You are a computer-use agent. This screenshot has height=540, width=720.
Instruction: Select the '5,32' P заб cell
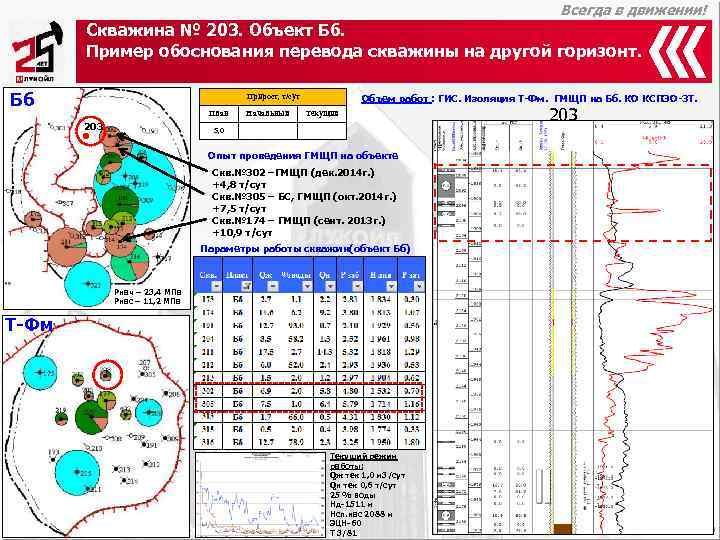click(350, 352)
